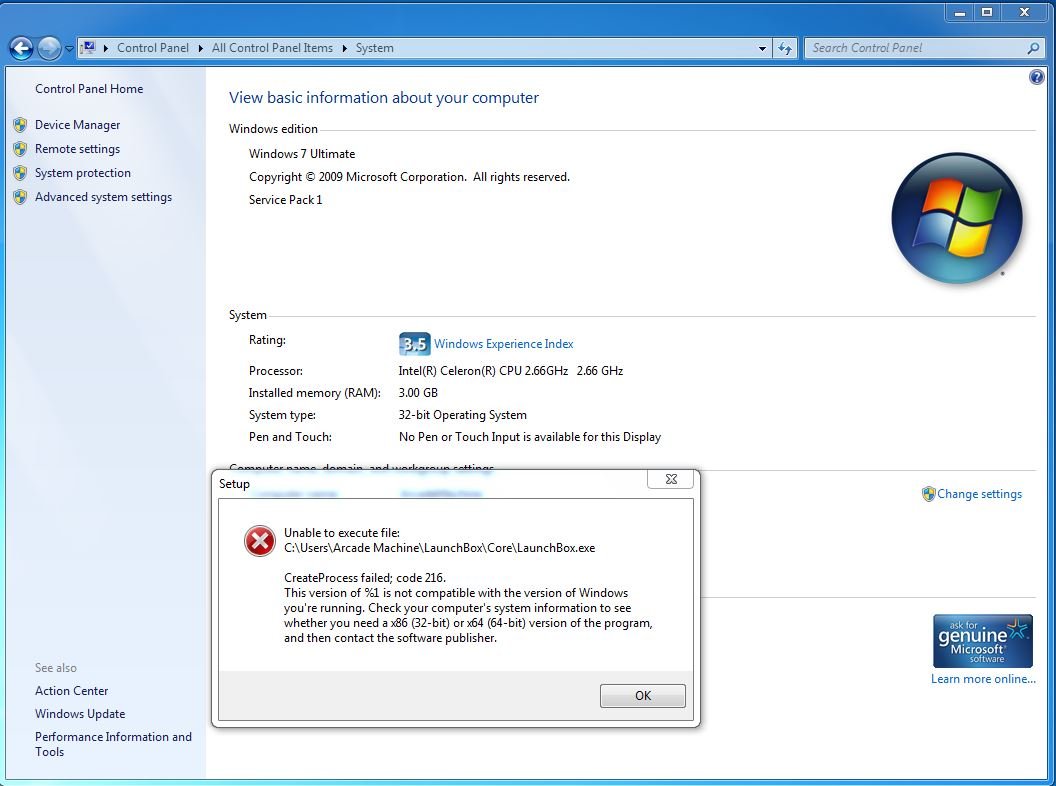The width and height of the screenshot is (1056, 786).
Task: Open Windows Update under See also
Action: point(80,714)
